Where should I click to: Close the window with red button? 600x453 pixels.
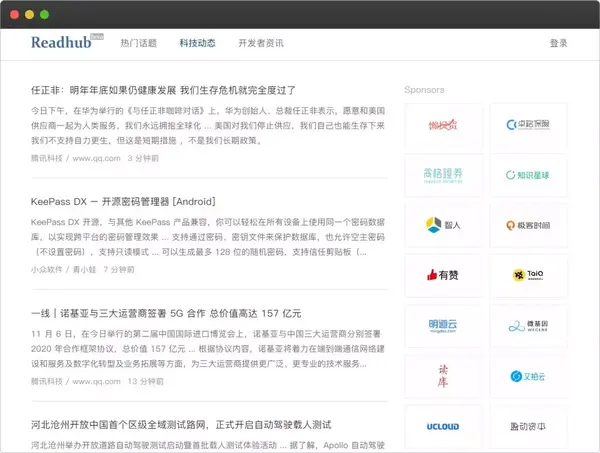[15, 15]
